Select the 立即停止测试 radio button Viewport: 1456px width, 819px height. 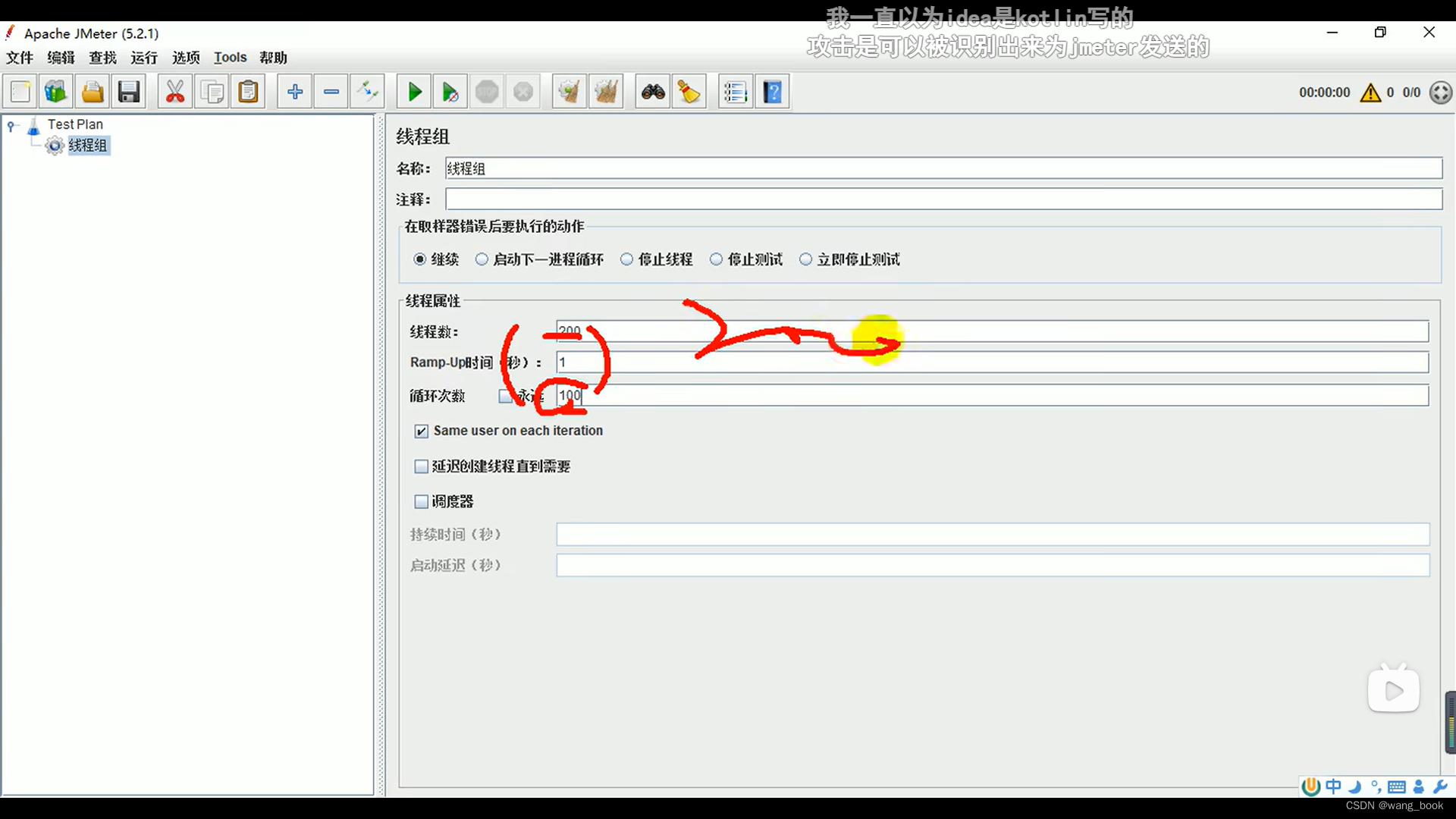coord(805,259)
